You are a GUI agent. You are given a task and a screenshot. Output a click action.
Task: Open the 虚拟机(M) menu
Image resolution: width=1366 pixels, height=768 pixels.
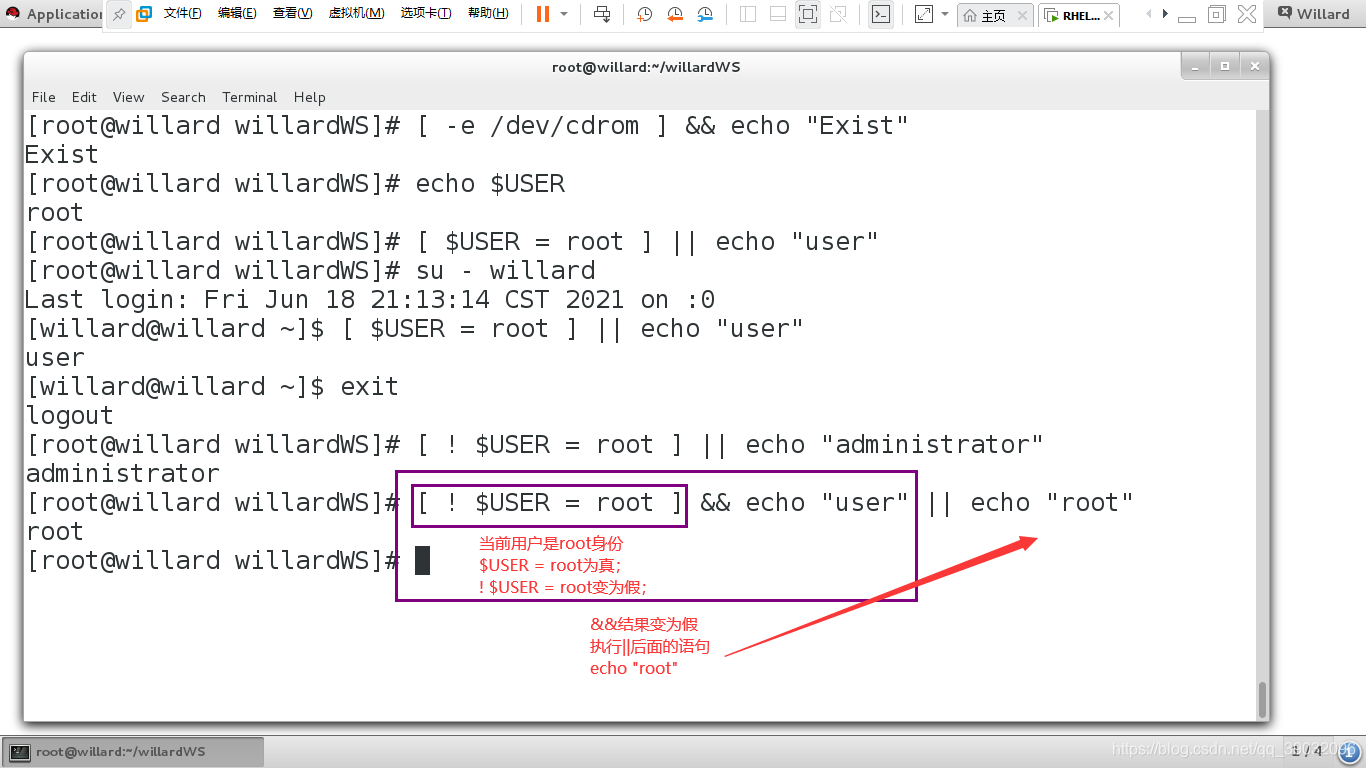tap(356, 14)
